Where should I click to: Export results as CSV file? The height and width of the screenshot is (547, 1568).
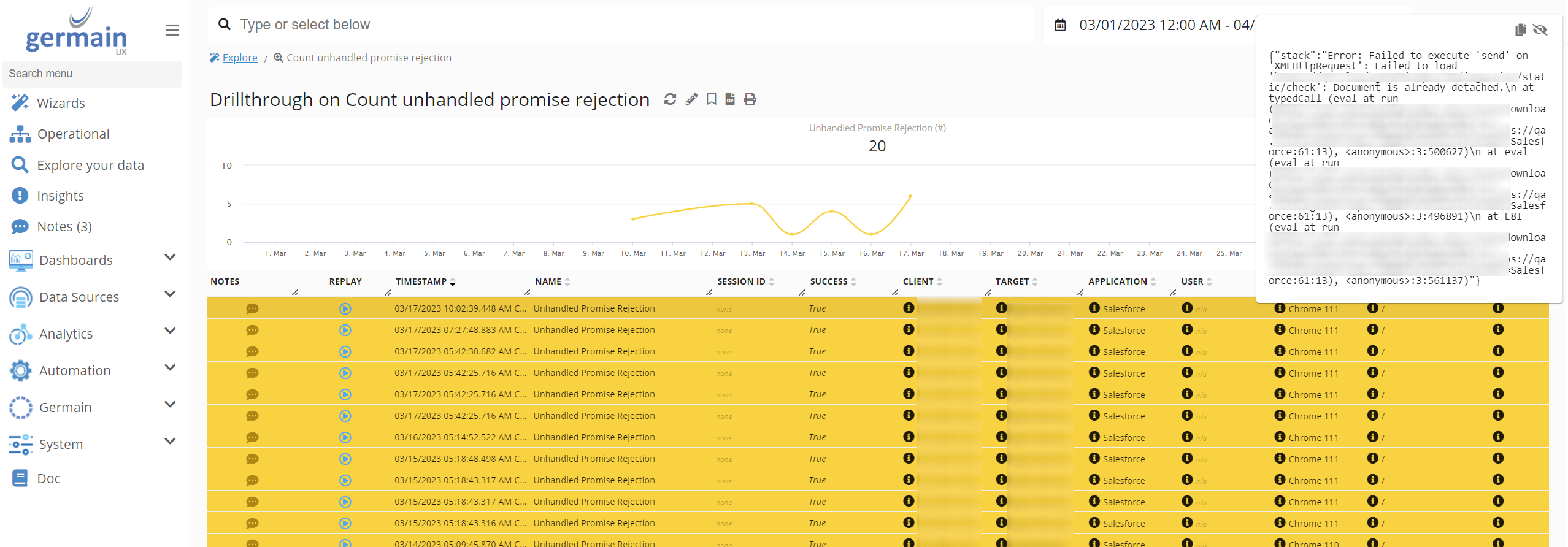pos(730,99)
